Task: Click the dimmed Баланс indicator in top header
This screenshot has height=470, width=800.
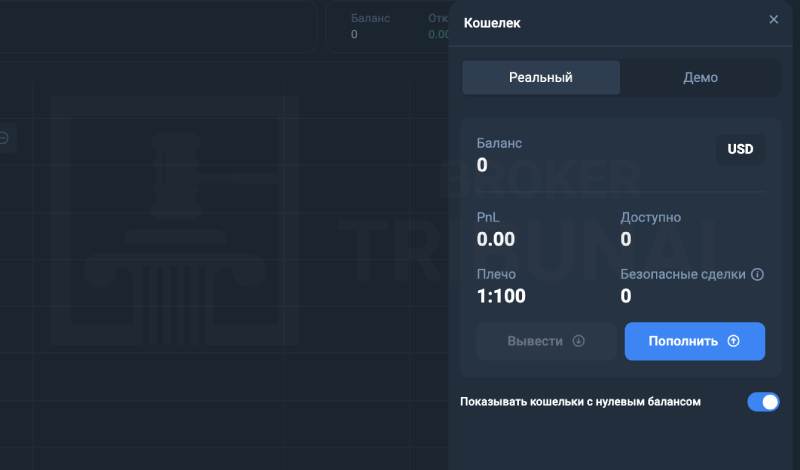Action: [370, 26]
